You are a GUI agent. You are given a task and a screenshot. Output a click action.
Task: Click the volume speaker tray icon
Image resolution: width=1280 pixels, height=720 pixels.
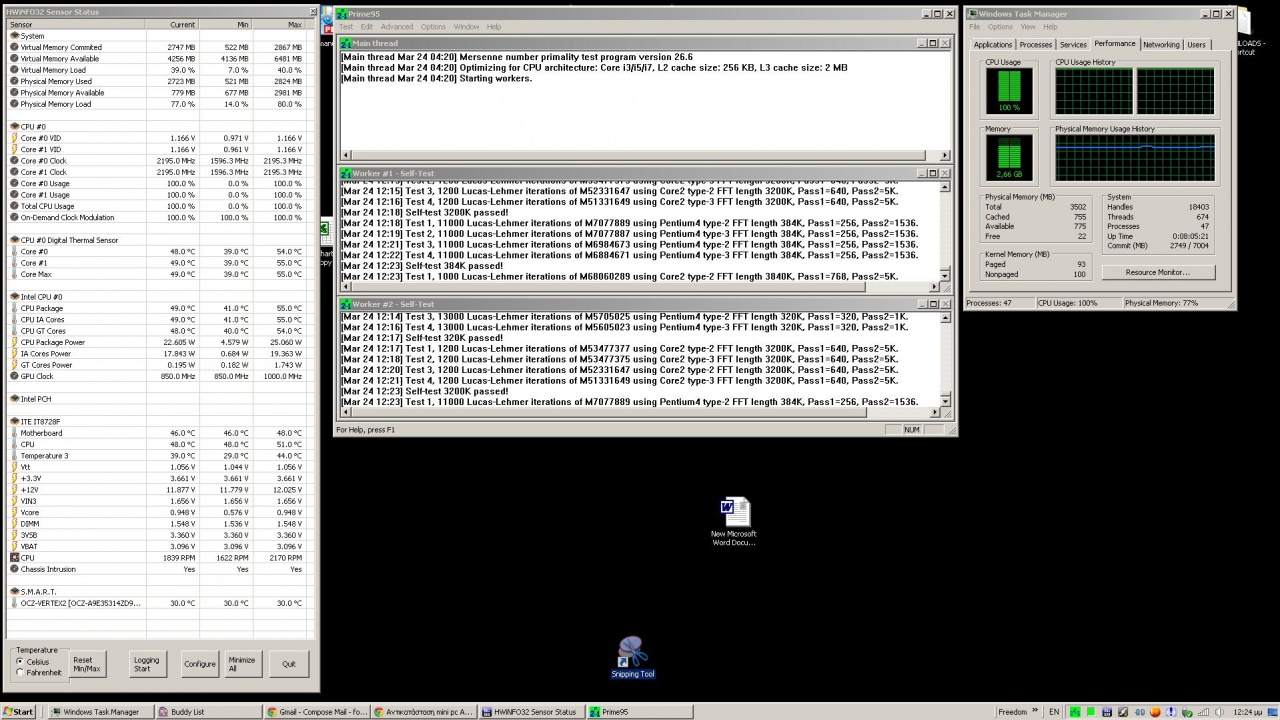click(x=1219, y=712)
